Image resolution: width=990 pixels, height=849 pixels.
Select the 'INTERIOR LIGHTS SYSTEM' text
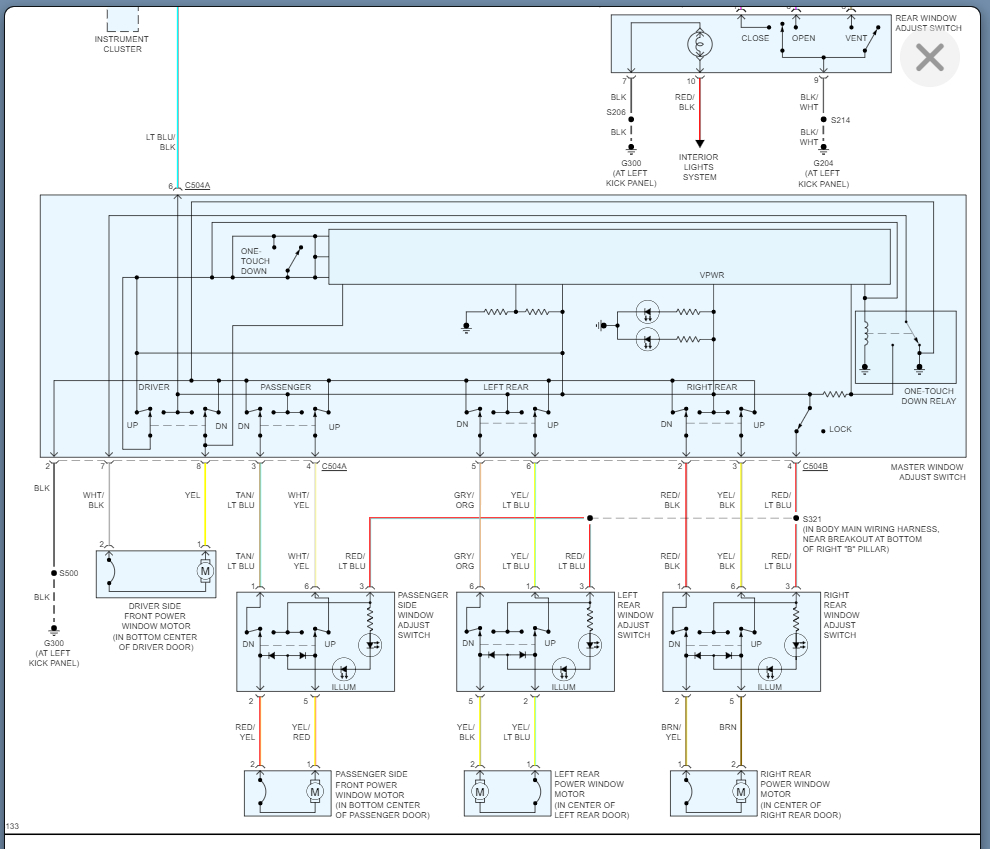point(699,167)
